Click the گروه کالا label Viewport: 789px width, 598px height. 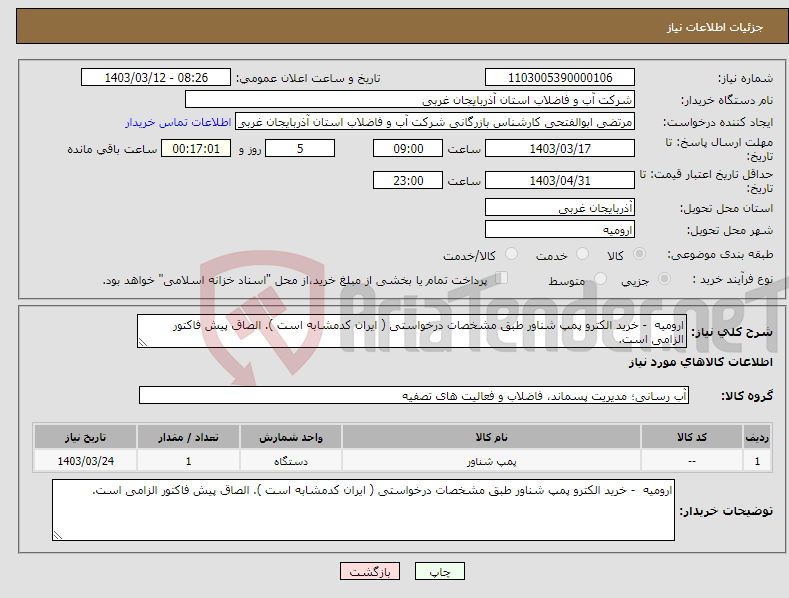click(747, 396)
